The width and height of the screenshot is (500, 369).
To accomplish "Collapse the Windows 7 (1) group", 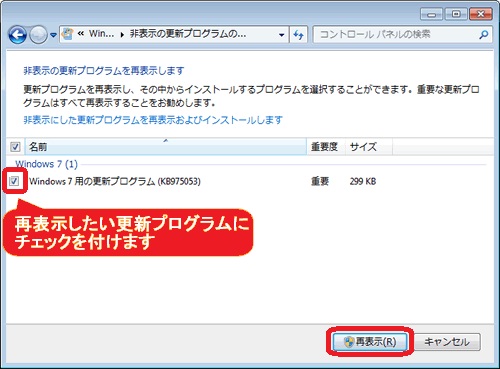I will pyautogui.click(x=46, y=164).
